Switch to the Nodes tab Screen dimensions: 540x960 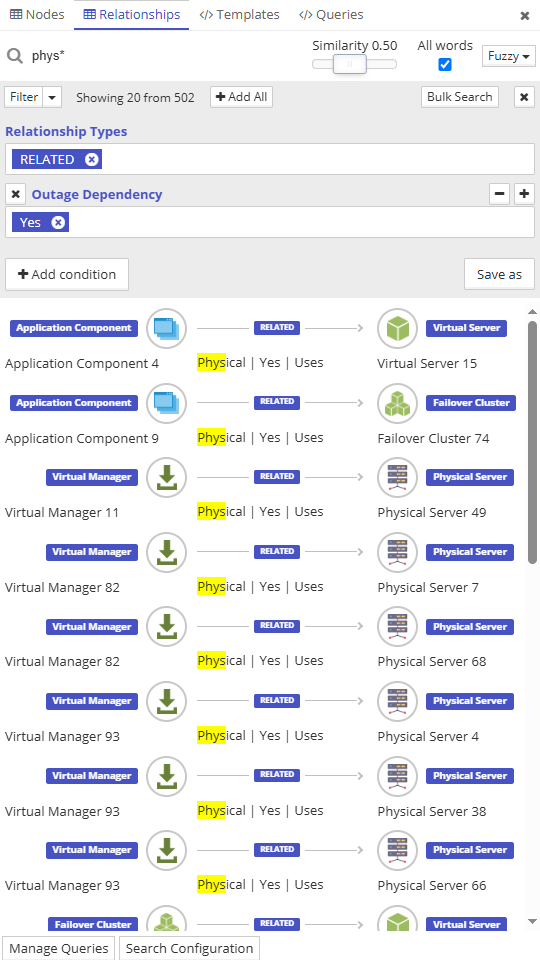tap(37, 15)
